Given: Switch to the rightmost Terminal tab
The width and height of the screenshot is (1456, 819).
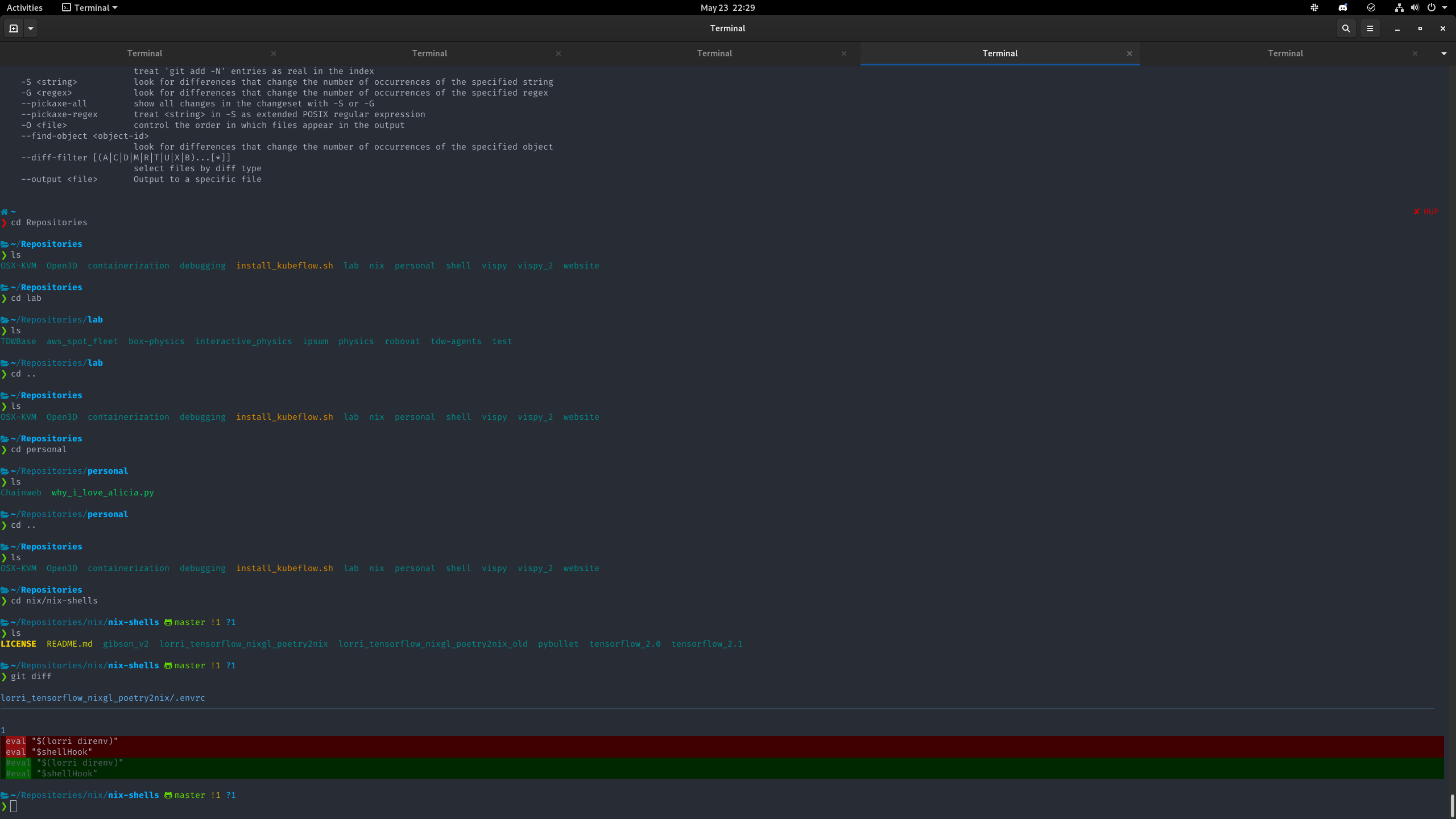Looking at the screenshot, I should (x=1287, y=53).
